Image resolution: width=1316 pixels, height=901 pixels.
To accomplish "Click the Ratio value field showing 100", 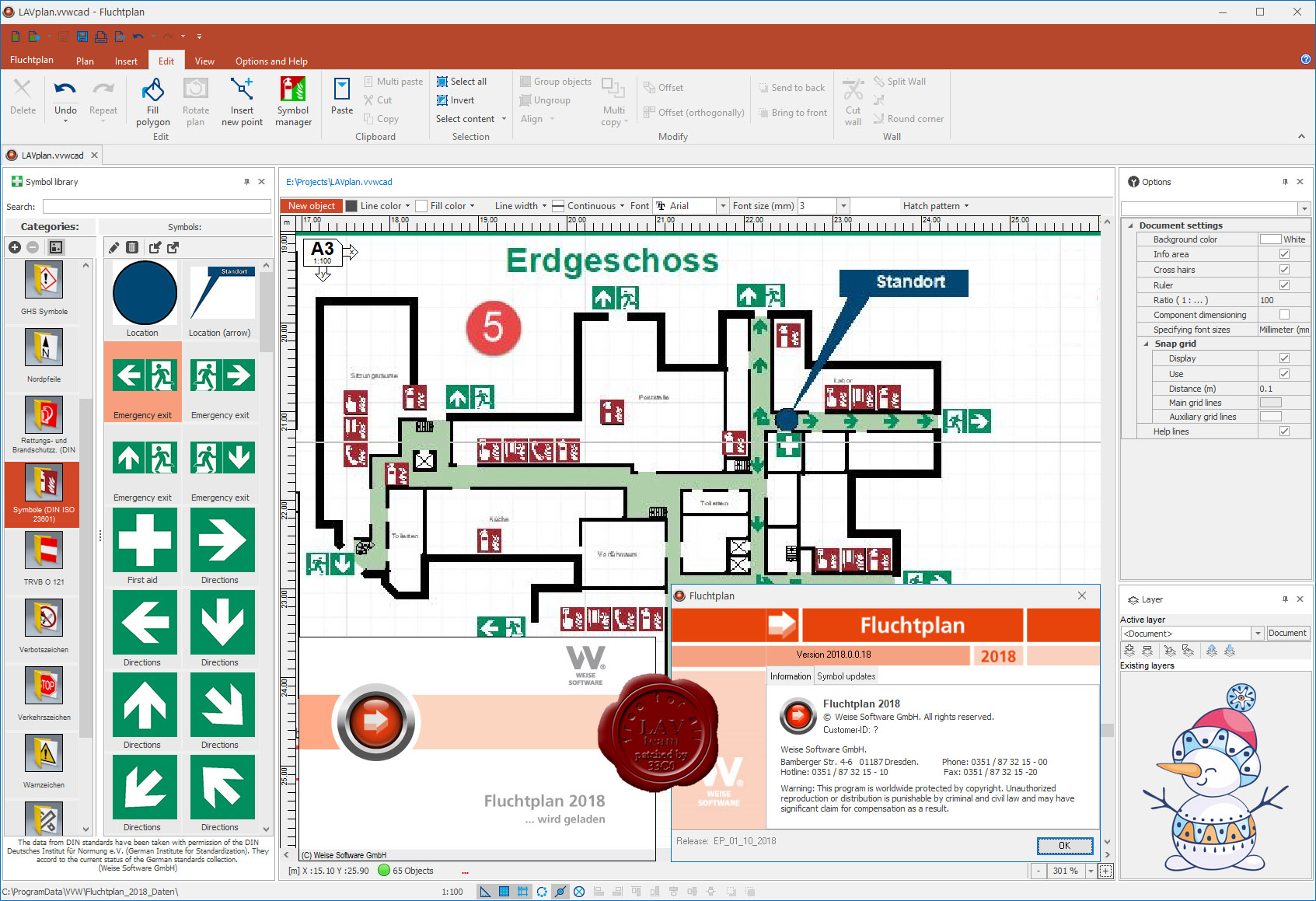I will [1284, 300].
